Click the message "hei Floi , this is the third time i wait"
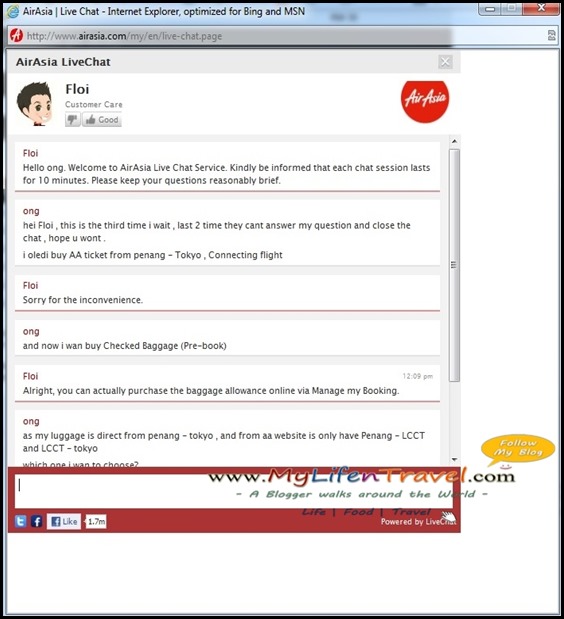Screen dimensions: 564x619 pos(216,232)
